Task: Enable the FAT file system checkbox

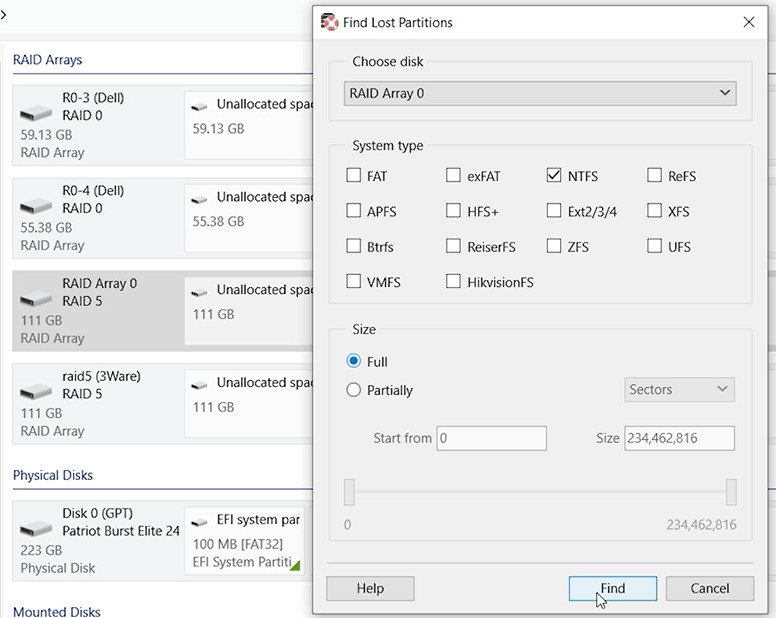Action: click(x=353, y=175)
